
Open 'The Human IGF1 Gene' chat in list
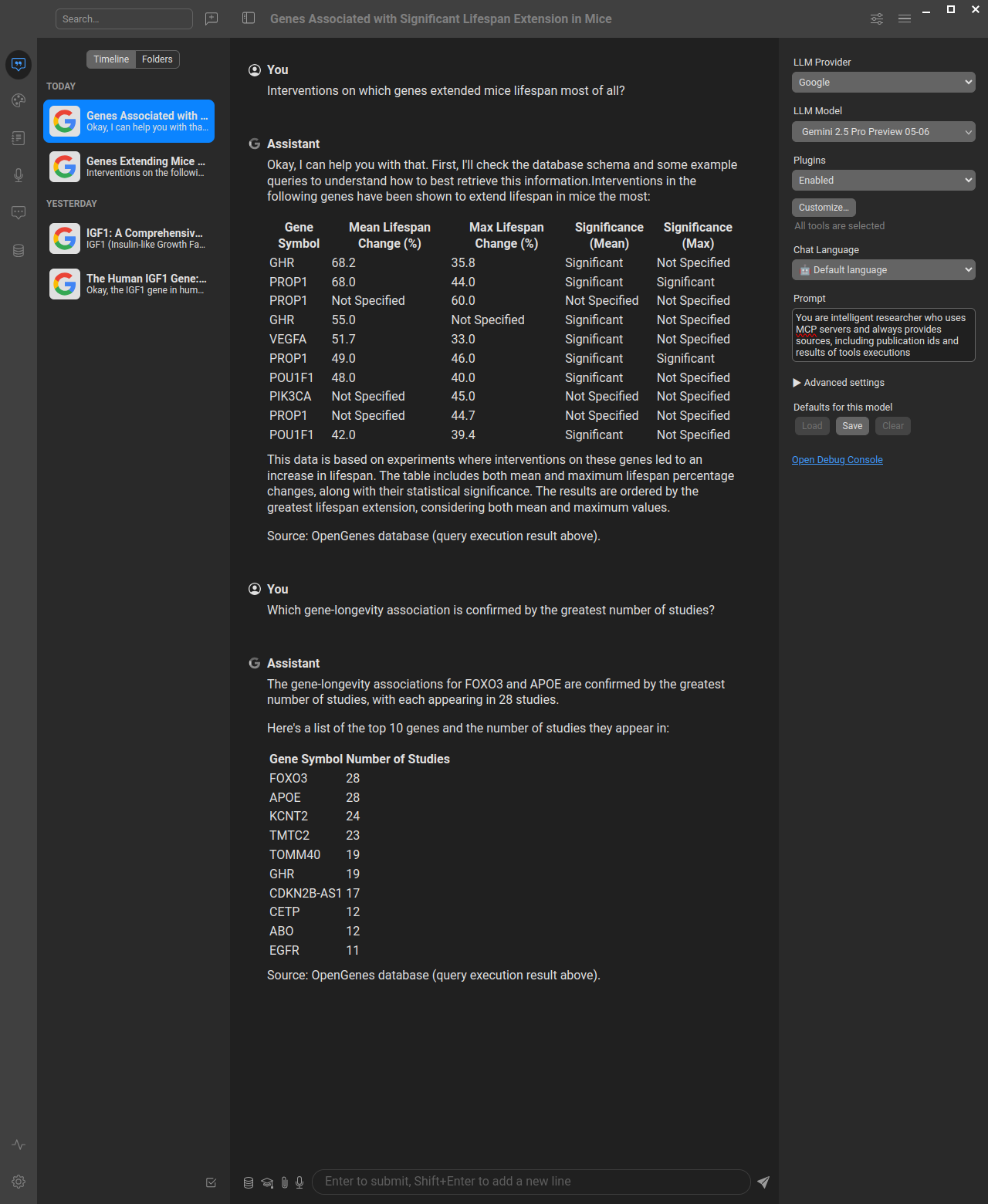coord(129,284)
